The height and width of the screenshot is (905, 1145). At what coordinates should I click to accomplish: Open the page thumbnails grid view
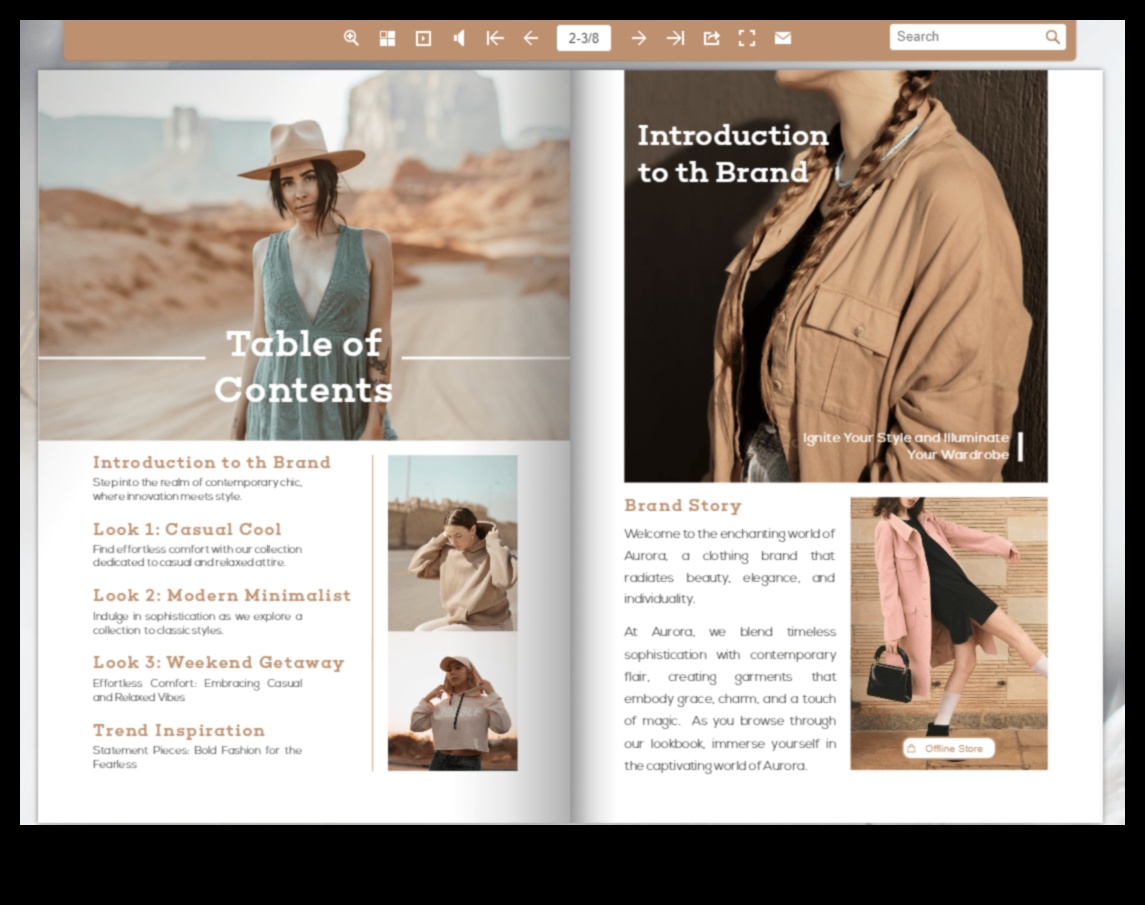coord(387,38)
